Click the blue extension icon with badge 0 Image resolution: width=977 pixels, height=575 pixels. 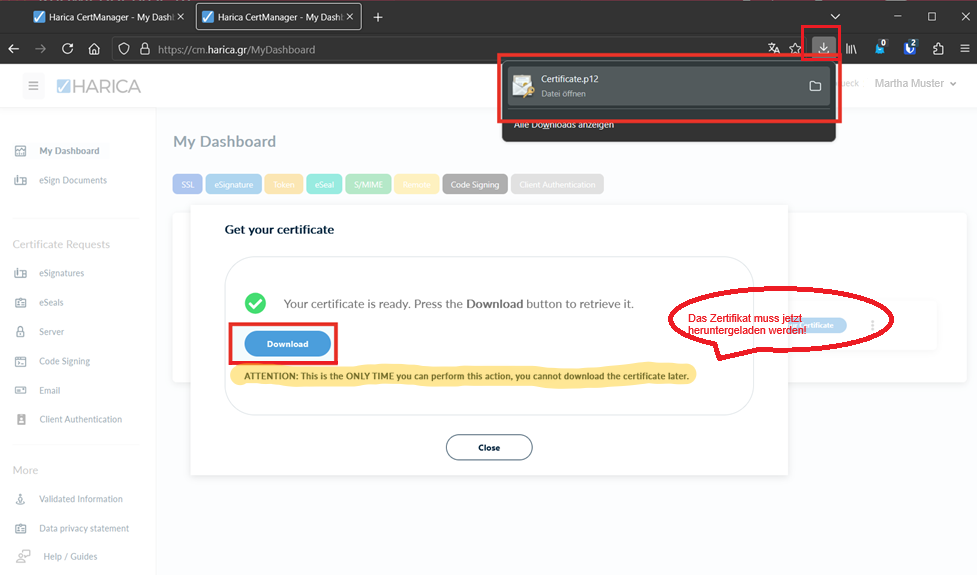(x=880, y=48)
